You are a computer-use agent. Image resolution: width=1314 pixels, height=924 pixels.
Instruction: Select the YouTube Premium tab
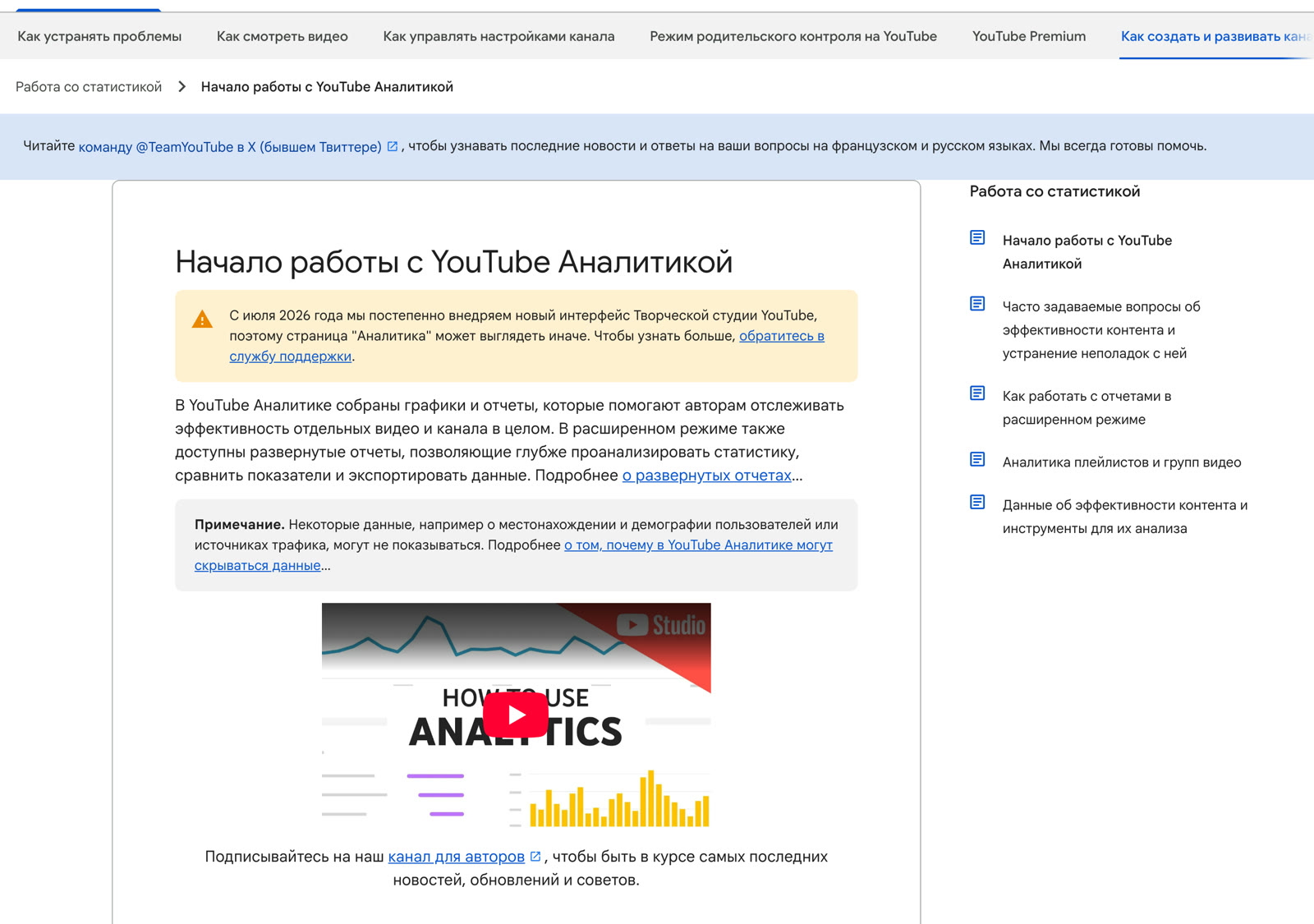tap(1029, 36)
